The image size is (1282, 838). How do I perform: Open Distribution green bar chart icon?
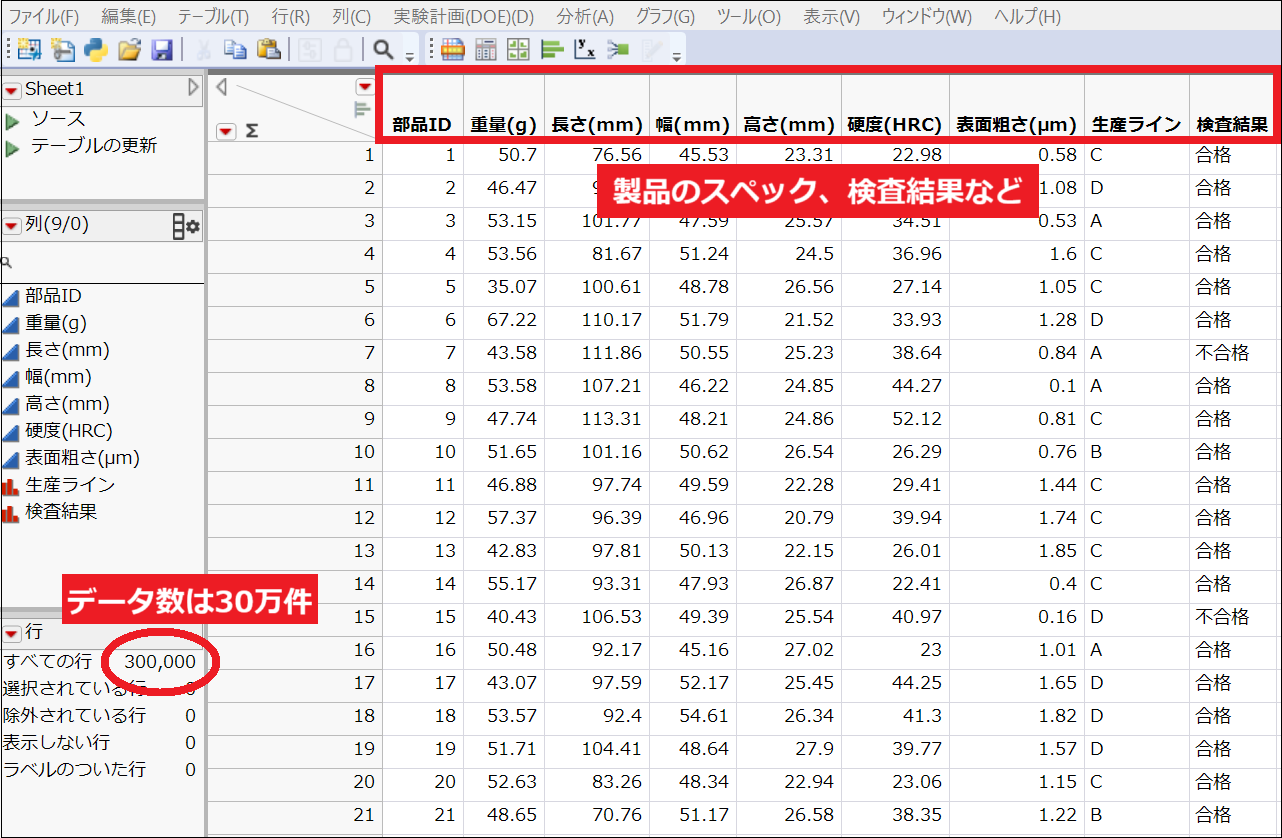551,49
